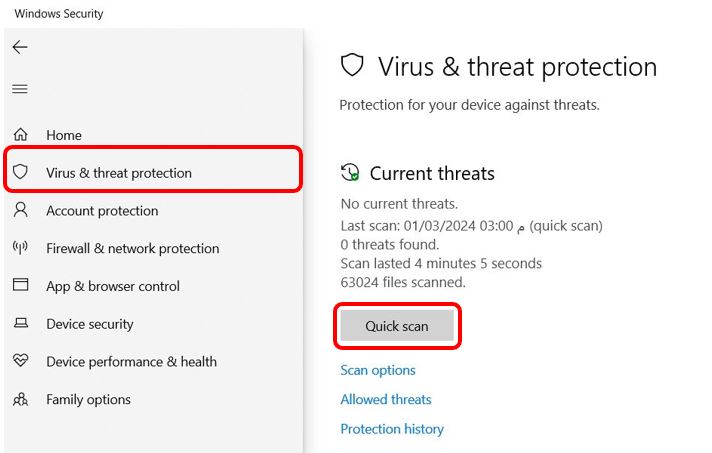Open App & browser control page
This screenshot has width=712, height=453.
pos(113,286)
